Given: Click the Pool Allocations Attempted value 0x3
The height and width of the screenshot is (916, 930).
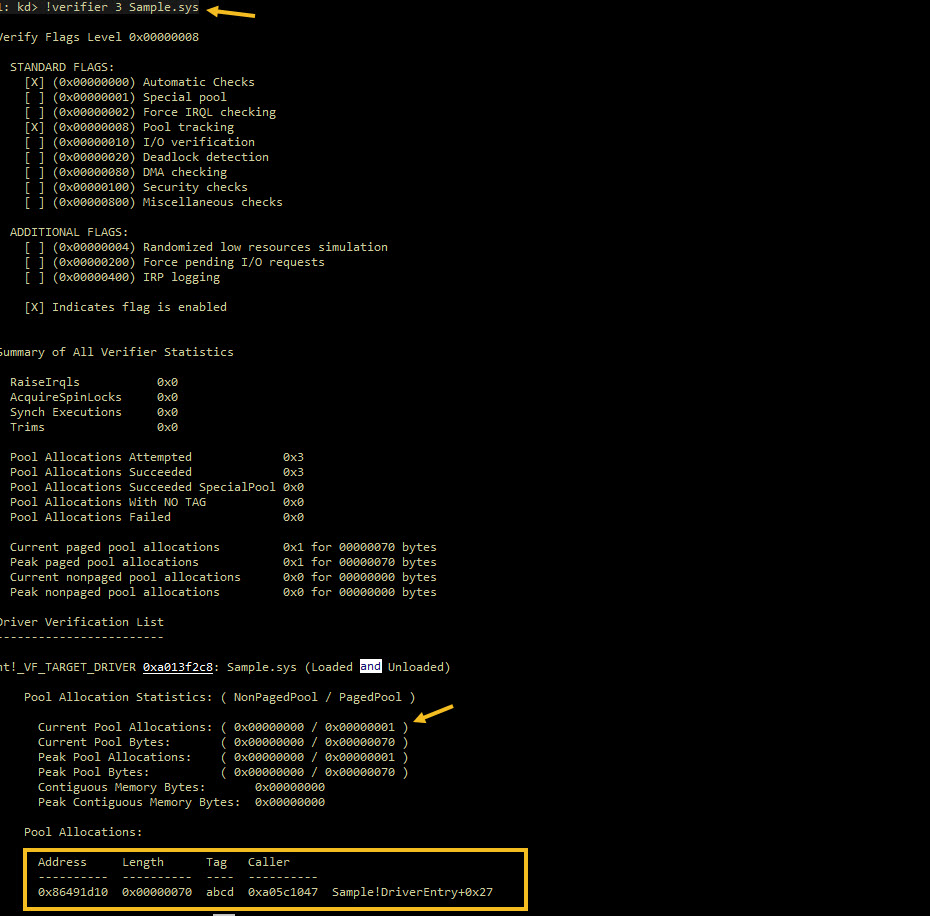Looking at the screenshot, I should pyautogui.click(x=293, y=457).
